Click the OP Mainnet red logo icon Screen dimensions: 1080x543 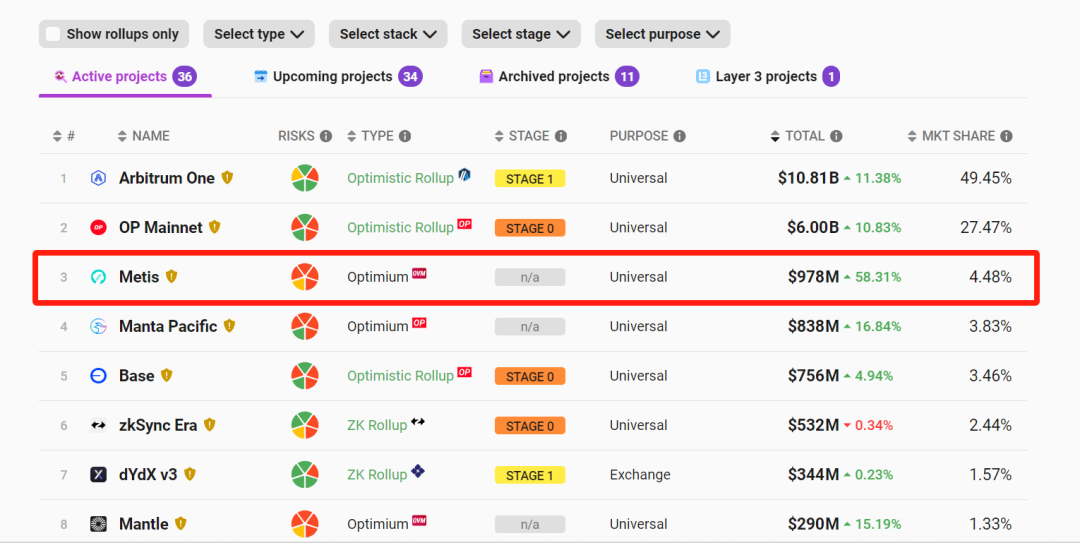pyautogui.click(x=98, y=228)
